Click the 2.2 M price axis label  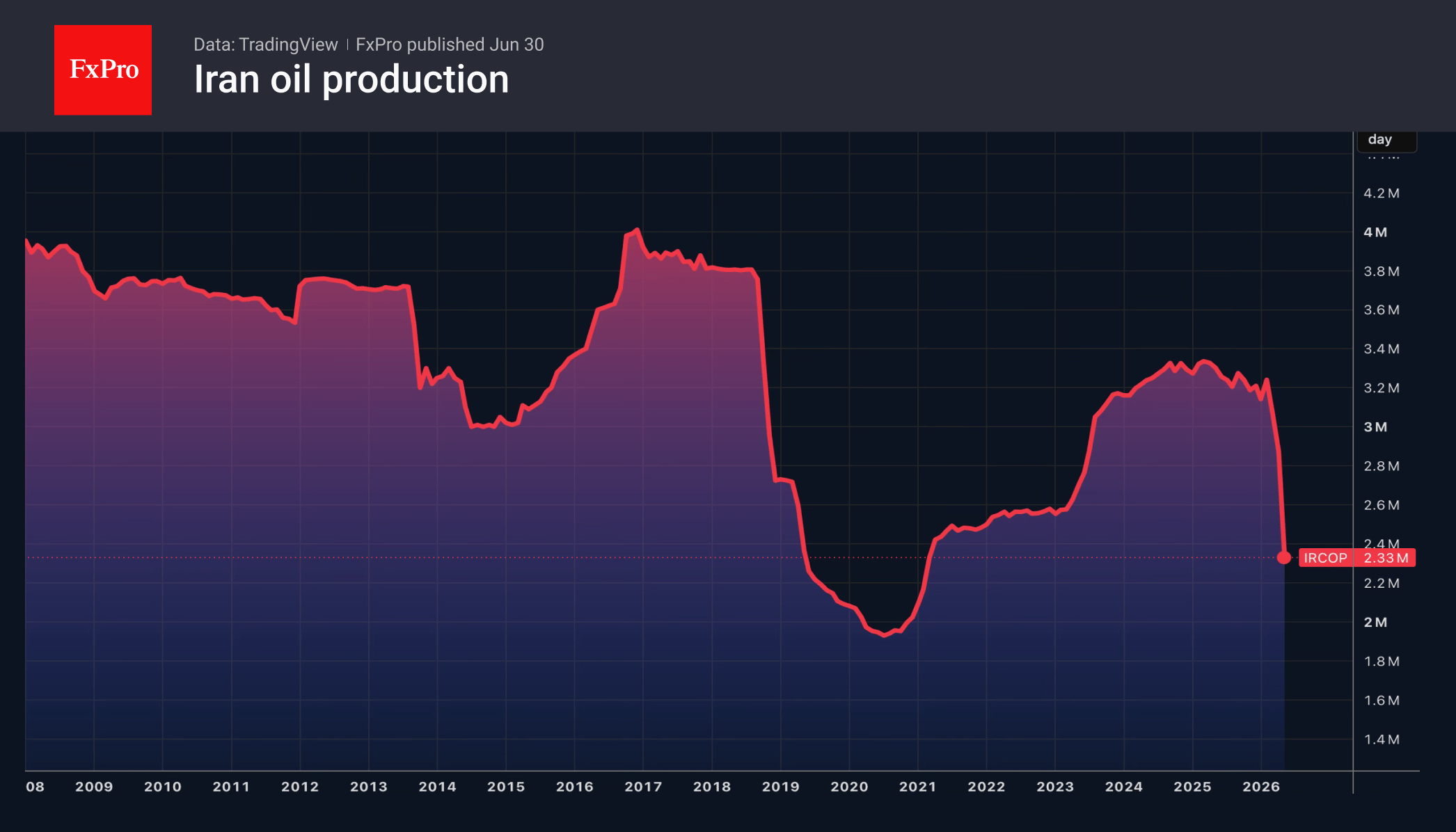1382,584
